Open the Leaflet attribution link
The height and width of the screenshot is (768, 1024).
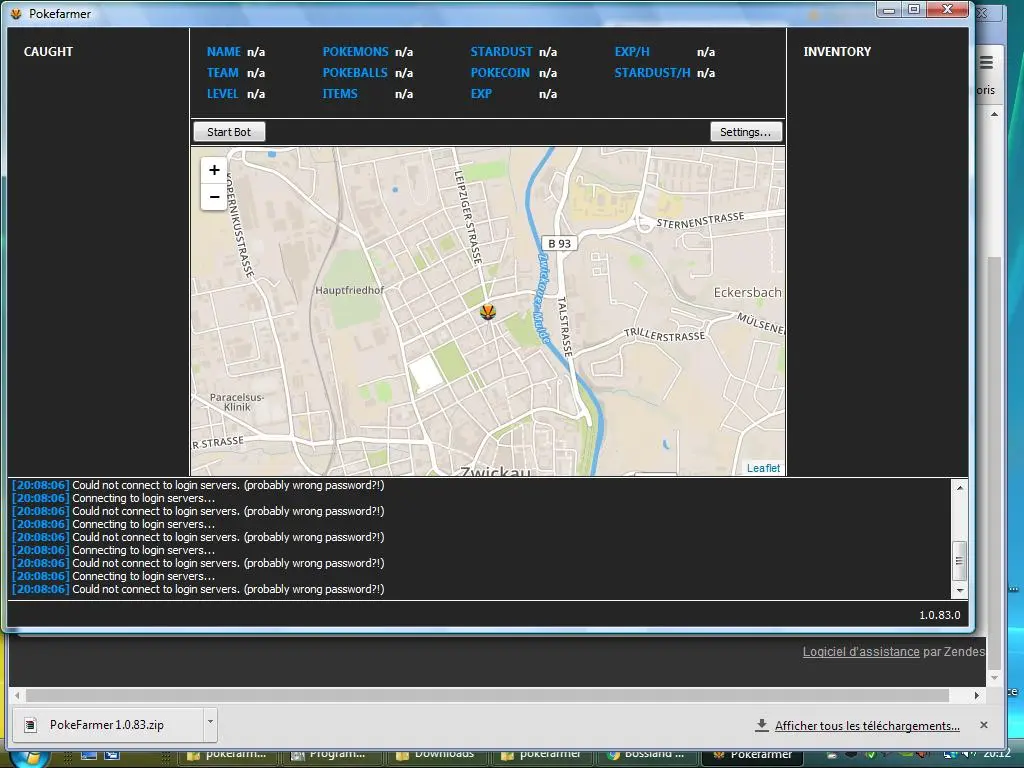[x=763, y=468]
